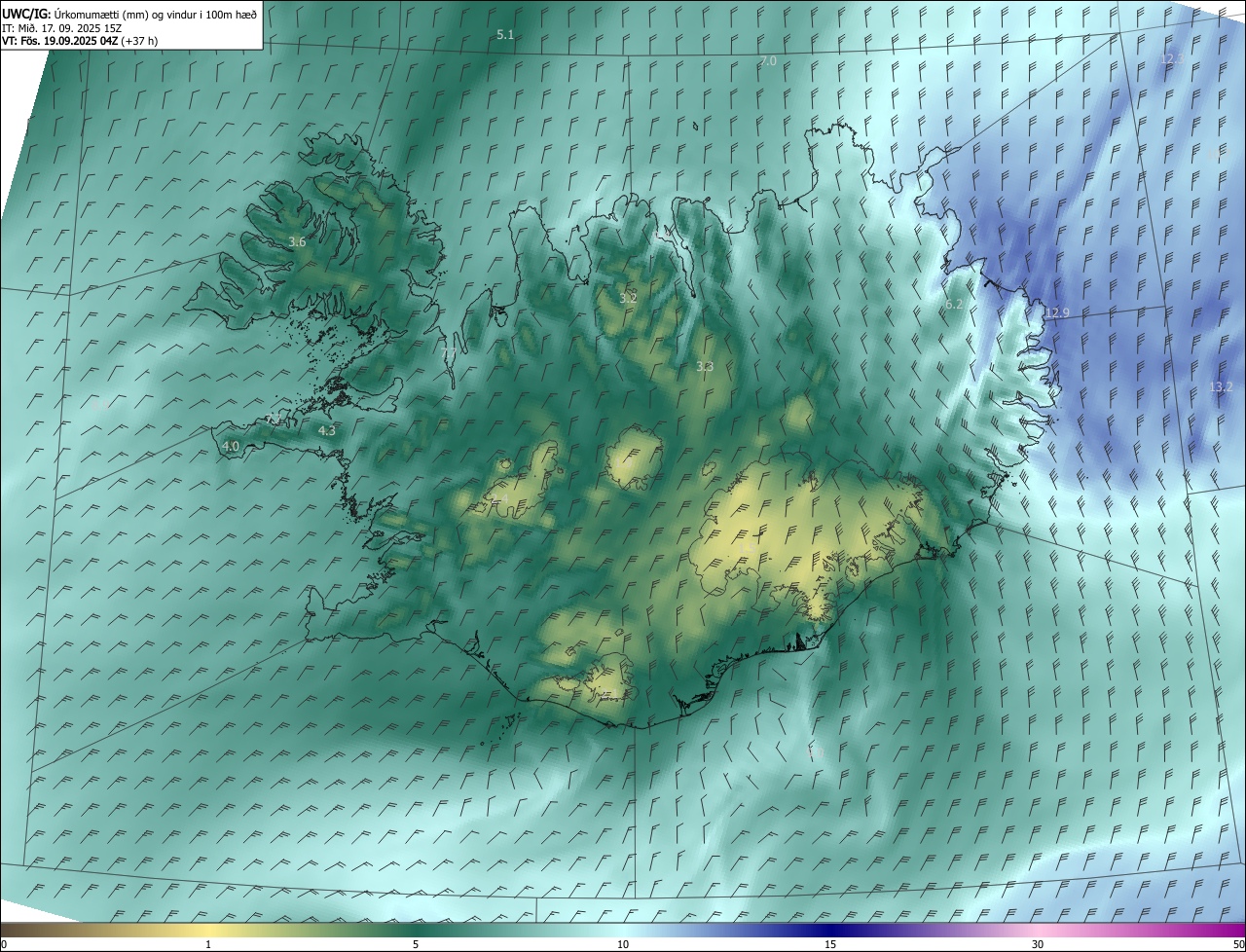This screenshot has width=1246, height=952.
Task: Click the initial time "IT: Mið. 17. 09. 2025 15Z"
Action: (x=62, y=27)
